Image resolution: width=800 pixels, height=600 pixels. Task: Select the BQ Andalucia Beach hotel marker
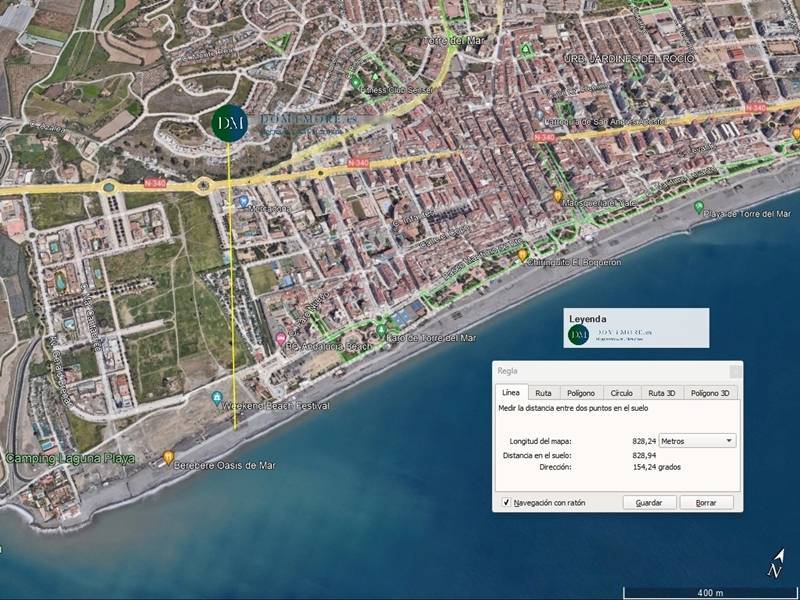pyautogui.click(x=281, y=339)
